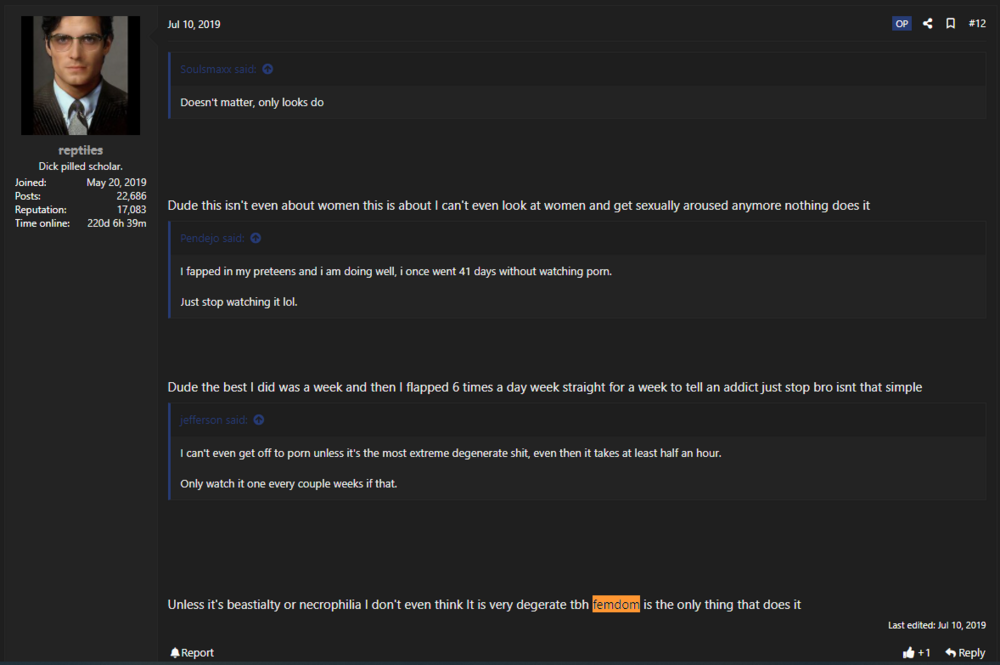Expand the Soulsmaxx quote arrow icon

click(x=268, y=70)
